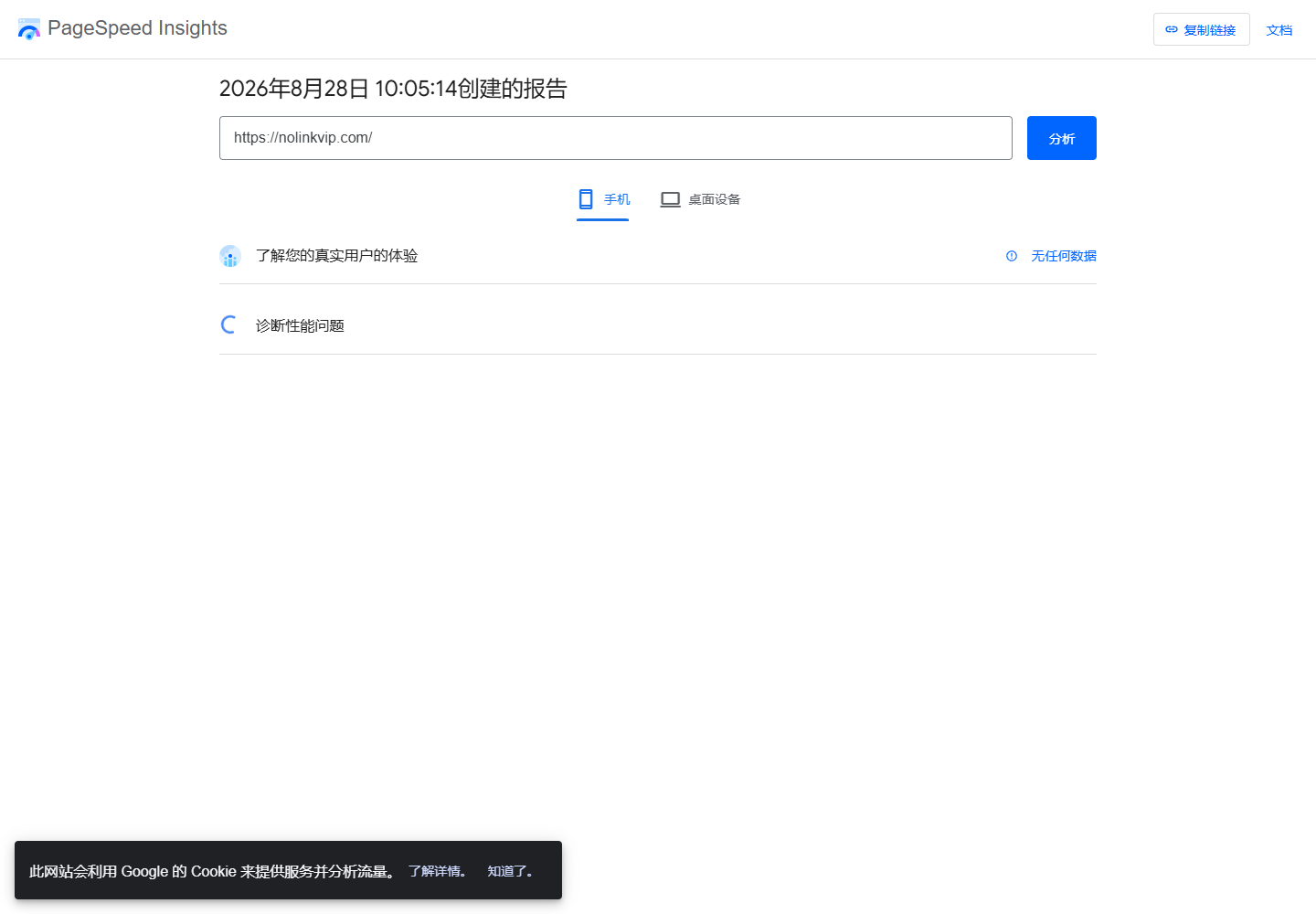The width and height of the screenshot is (1316, 914).
Task: Click the 复制链接 copy link button
Action: pyautogui.click(x=1201, y=30)
